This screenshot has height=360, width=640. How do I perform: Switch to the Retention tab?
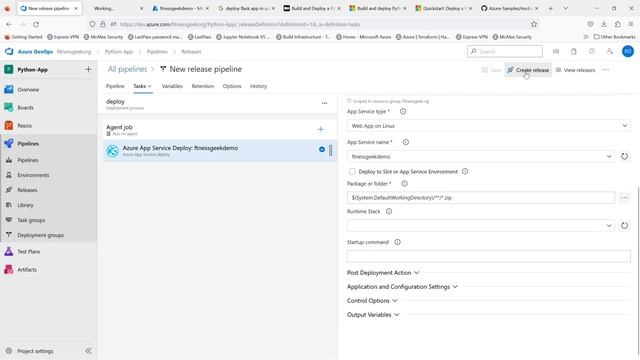[x=202, y=86]
